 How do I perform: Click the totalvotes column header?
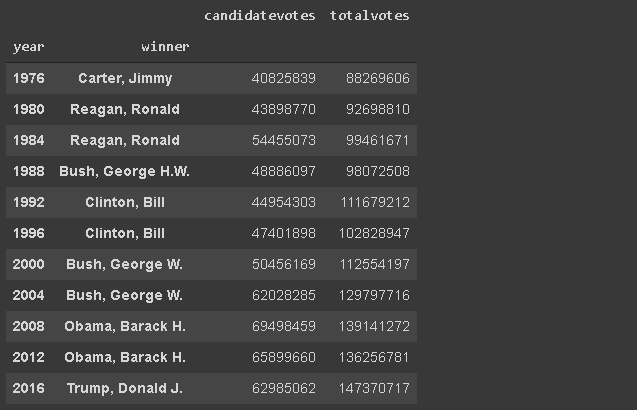click(x=369, y=16)
